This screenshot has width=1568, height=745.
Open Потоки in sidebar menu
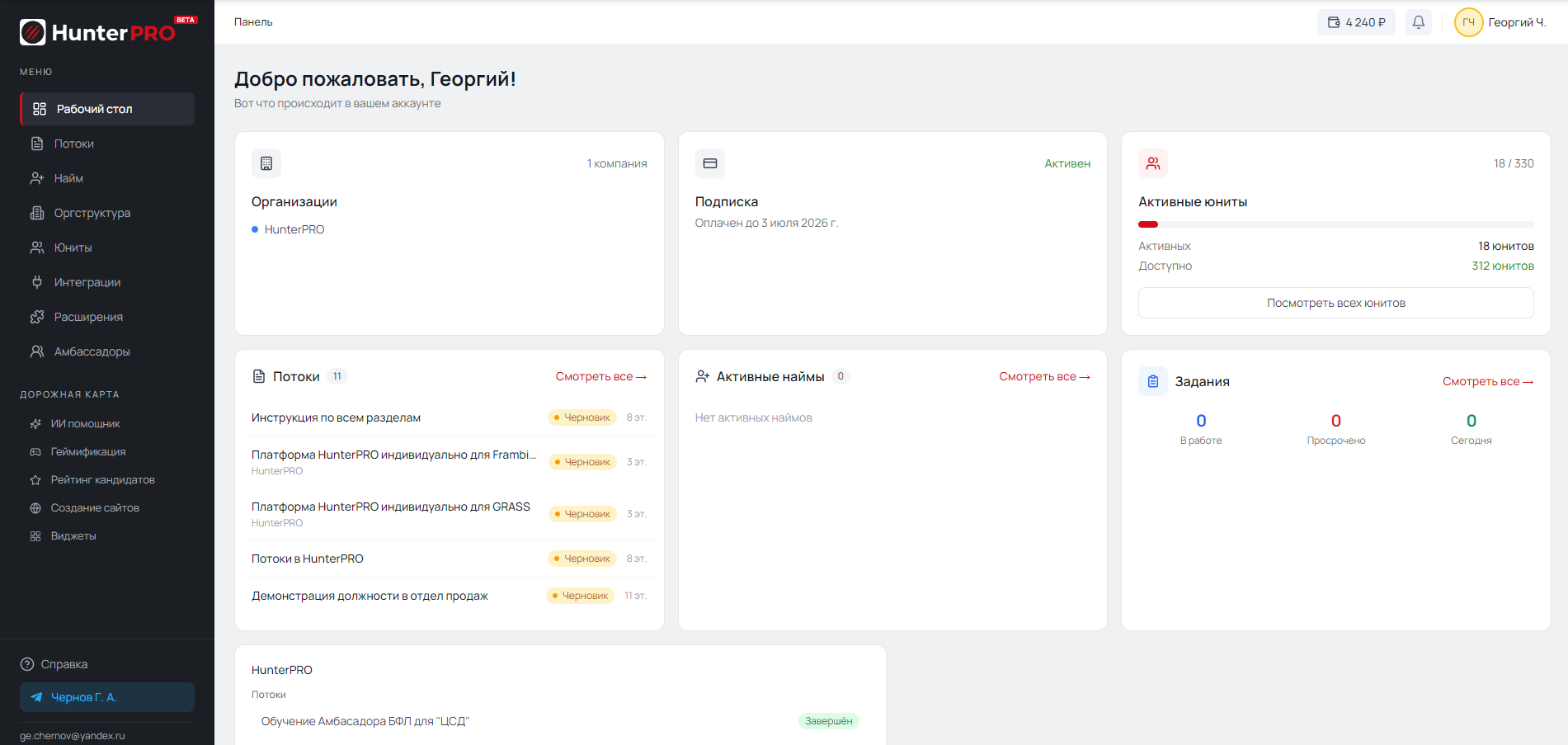point(107,144)
